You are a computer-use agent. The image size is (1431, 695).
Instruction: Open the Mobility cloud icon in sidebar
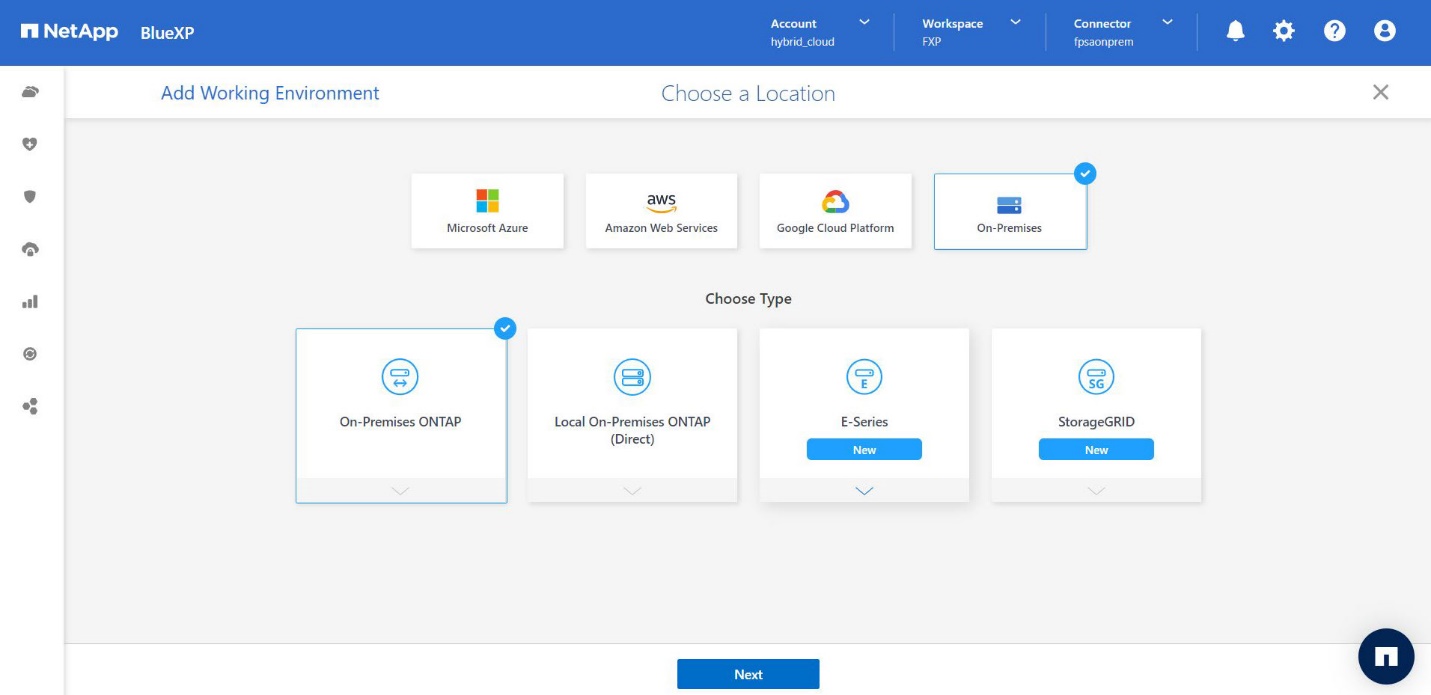(30, 249)
